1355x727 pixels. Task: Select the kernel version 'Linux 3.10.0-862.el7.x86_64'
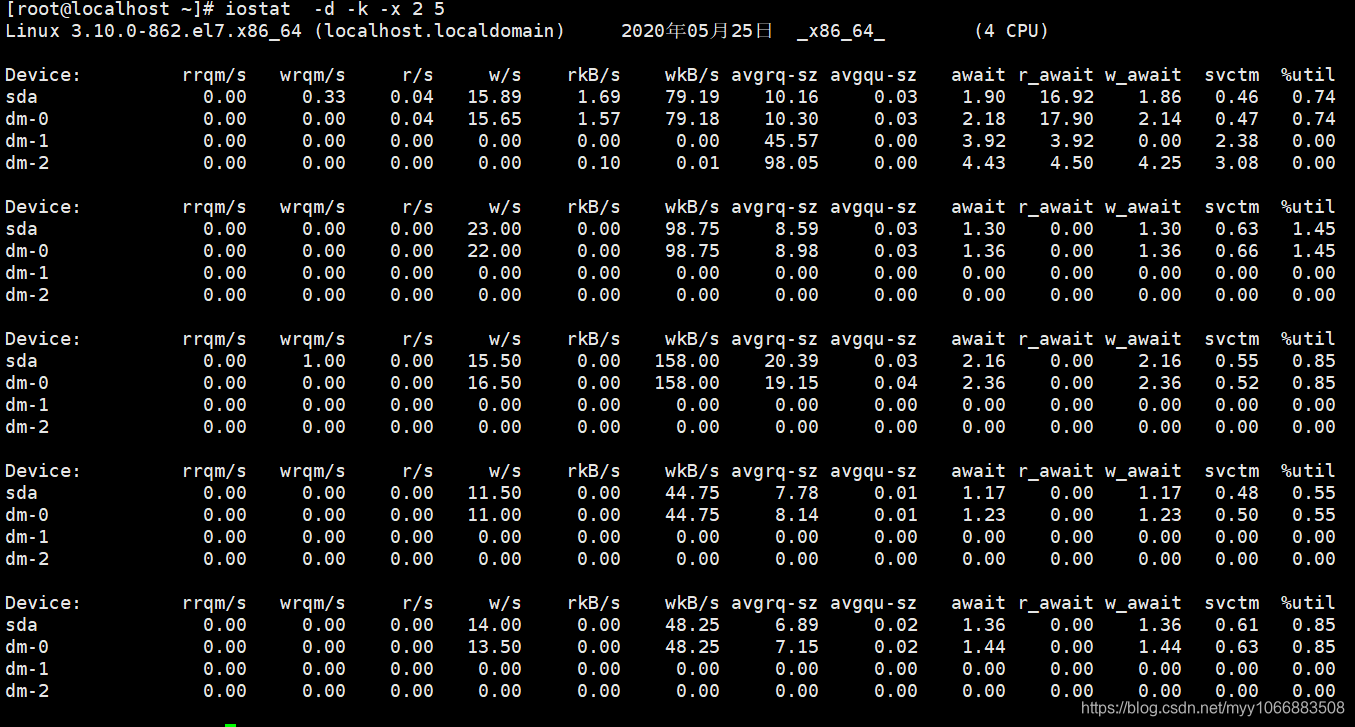coord(153,31)
